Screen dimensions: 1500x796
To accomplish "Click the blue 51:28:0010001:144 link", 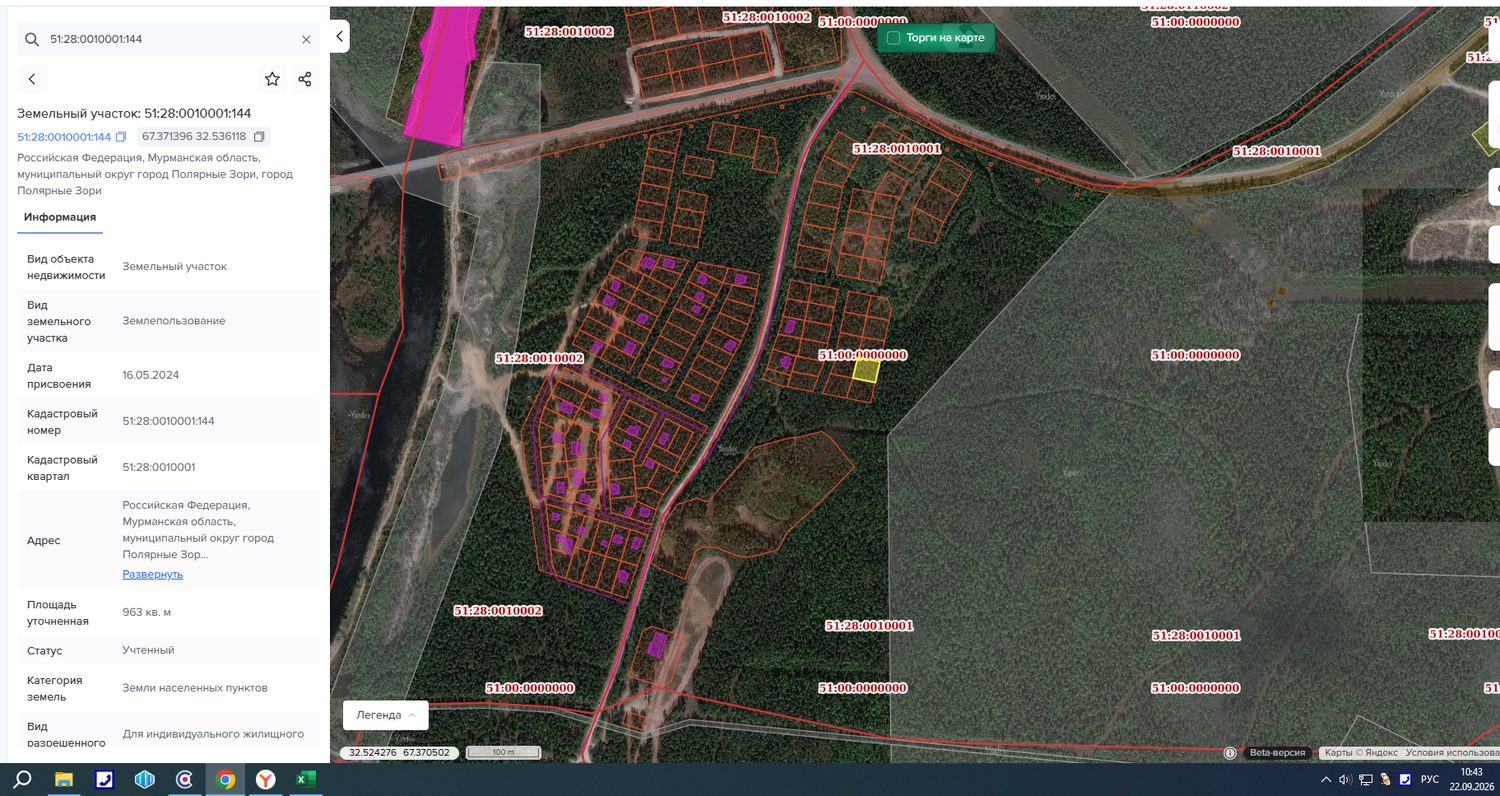I will 64,137.
